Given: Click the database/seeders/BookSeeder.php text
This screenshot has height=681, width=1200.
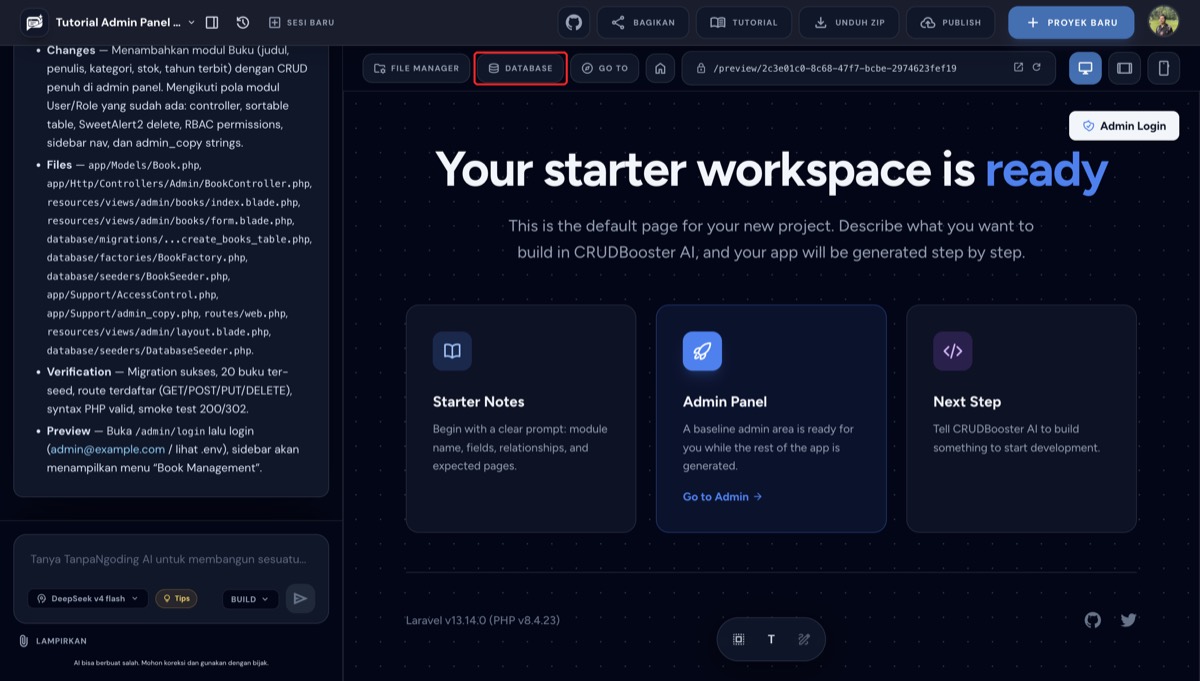Looking at the screenshot, I should 138,276.
